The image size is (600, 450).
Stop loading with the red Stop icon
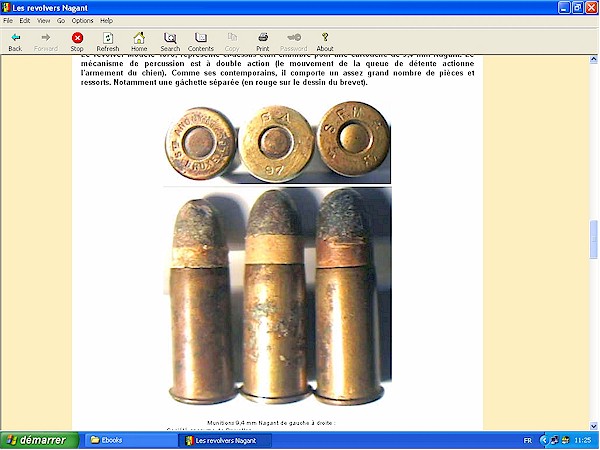tap(77, 42)
